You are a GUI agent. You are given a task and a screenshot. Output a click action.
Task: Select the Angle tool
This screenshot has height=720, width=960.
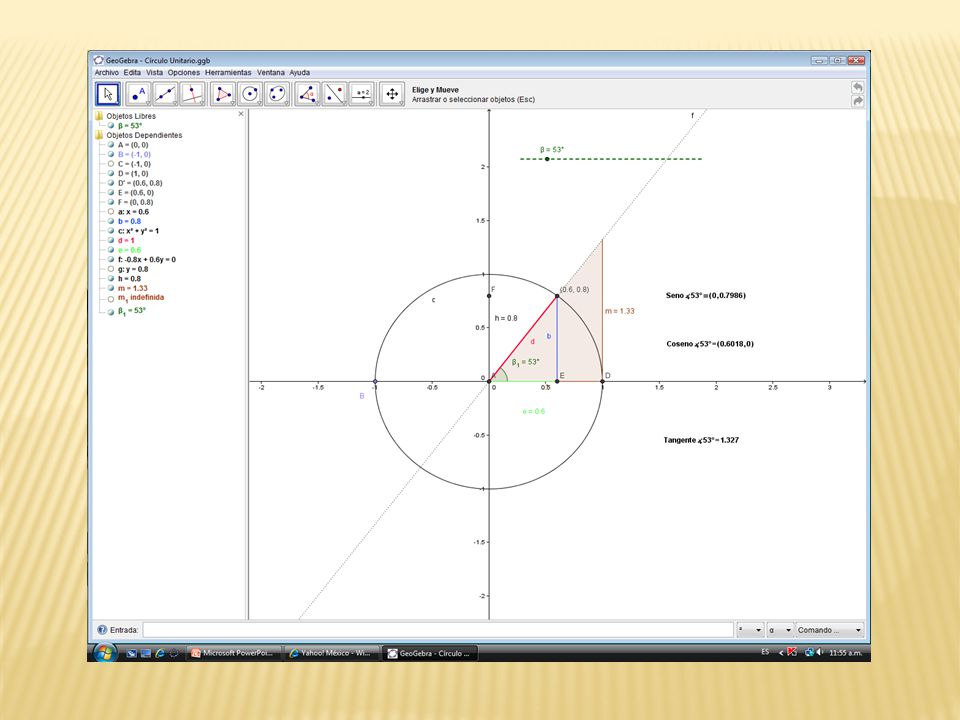click(307, 94)
